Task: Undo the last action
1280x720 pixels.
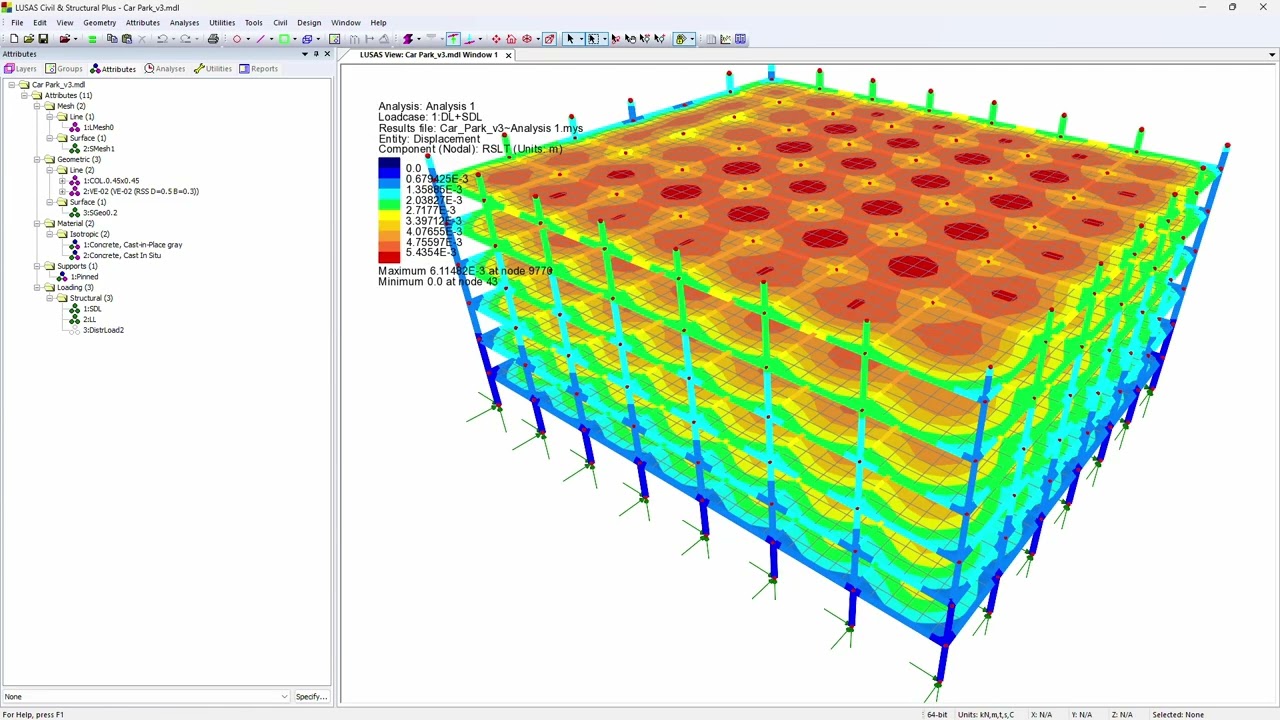Action: [162, 39]
